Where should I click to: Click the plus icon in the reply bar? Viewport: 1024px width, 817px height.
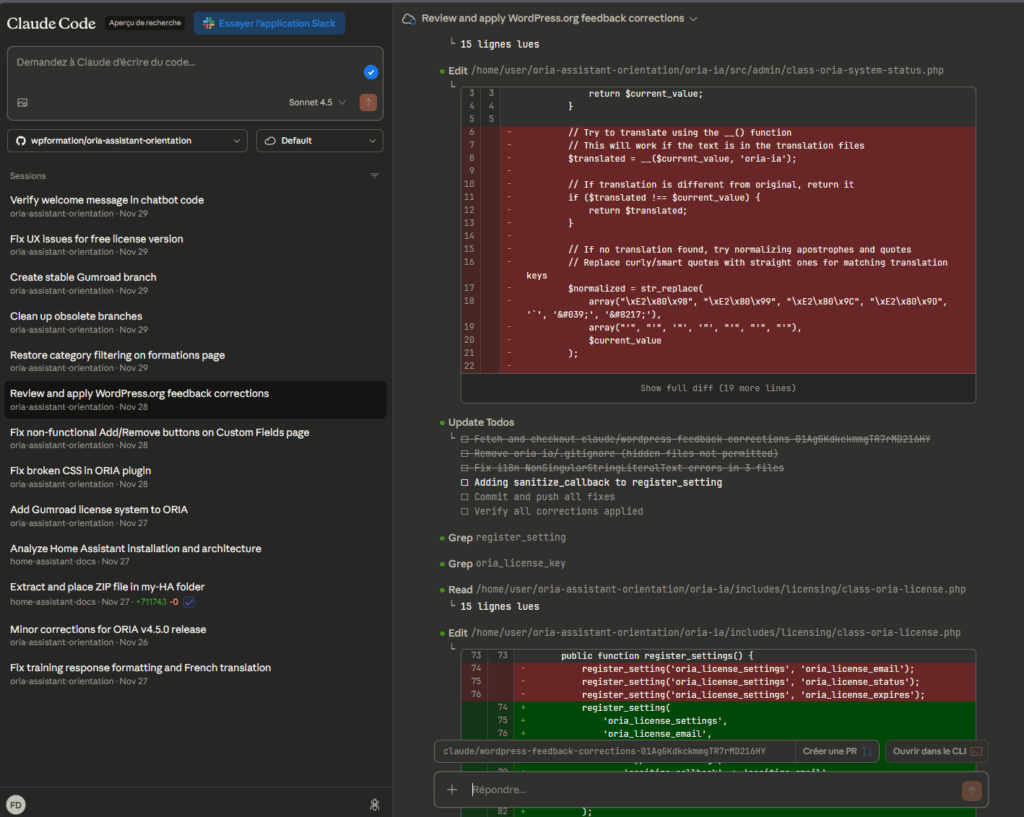[x=452, y=790]
